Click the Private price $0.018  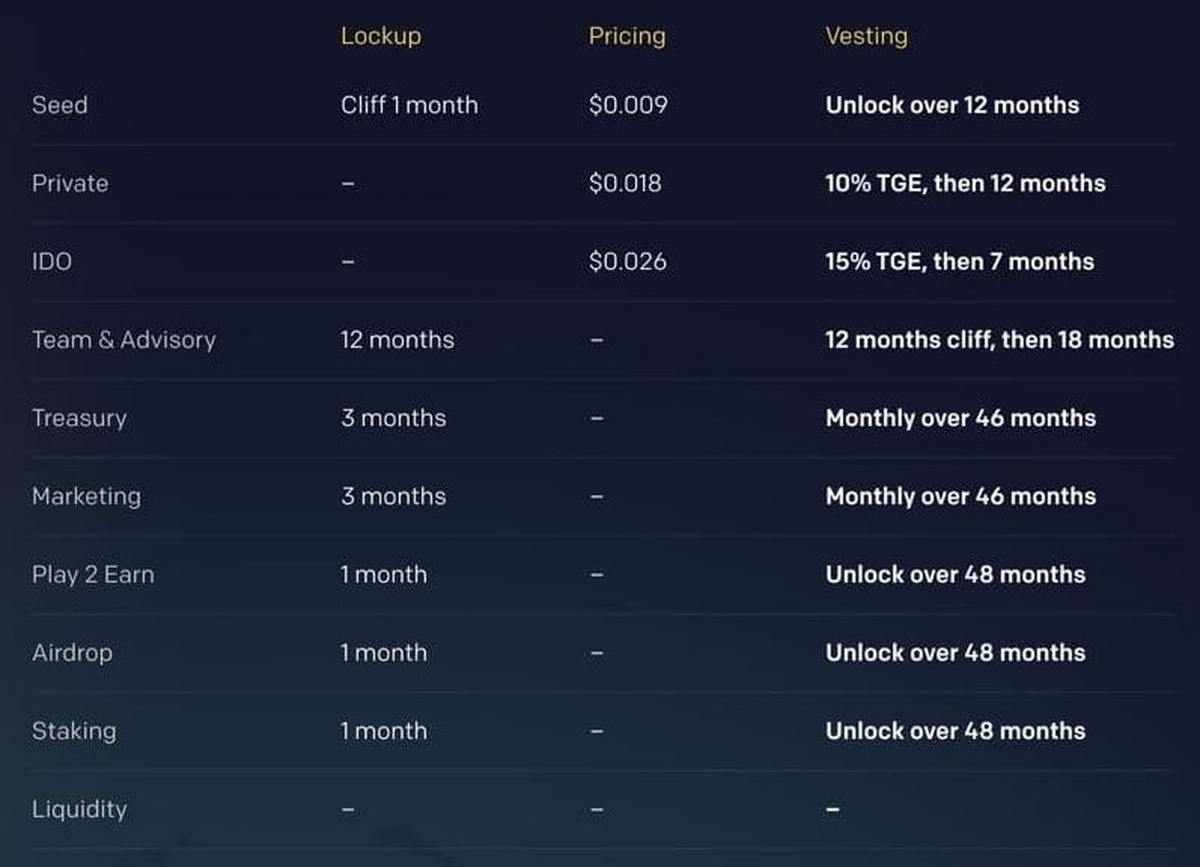tap(625, 183)
